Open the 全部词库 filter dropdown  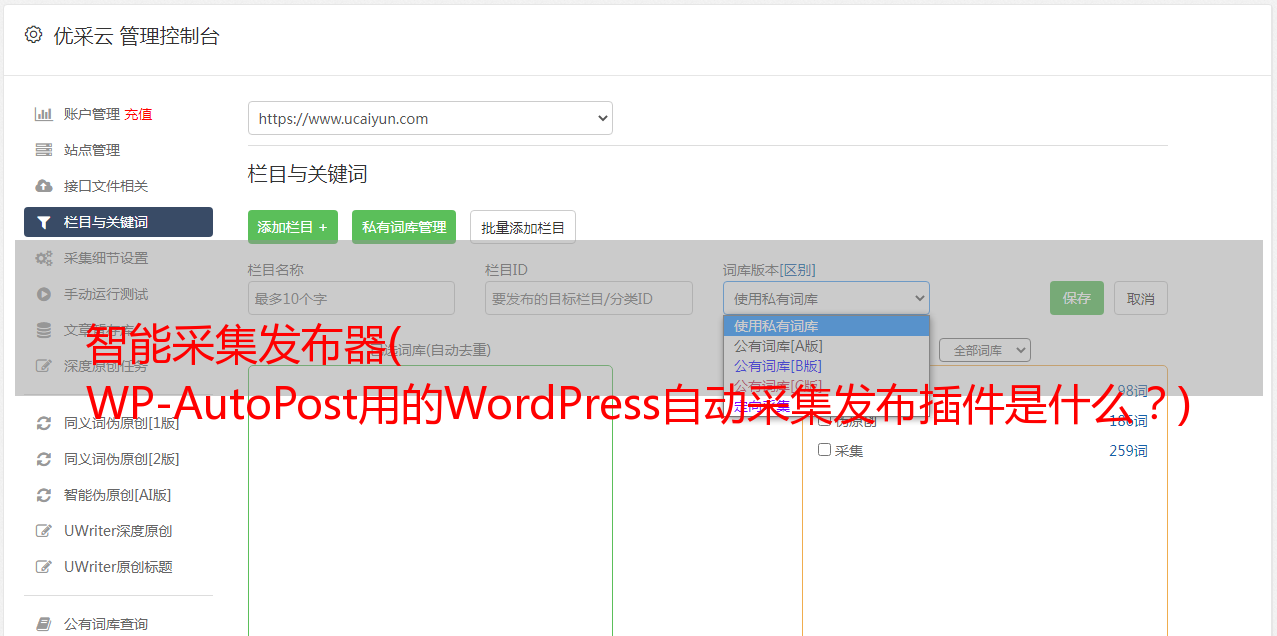click(985, 350)
